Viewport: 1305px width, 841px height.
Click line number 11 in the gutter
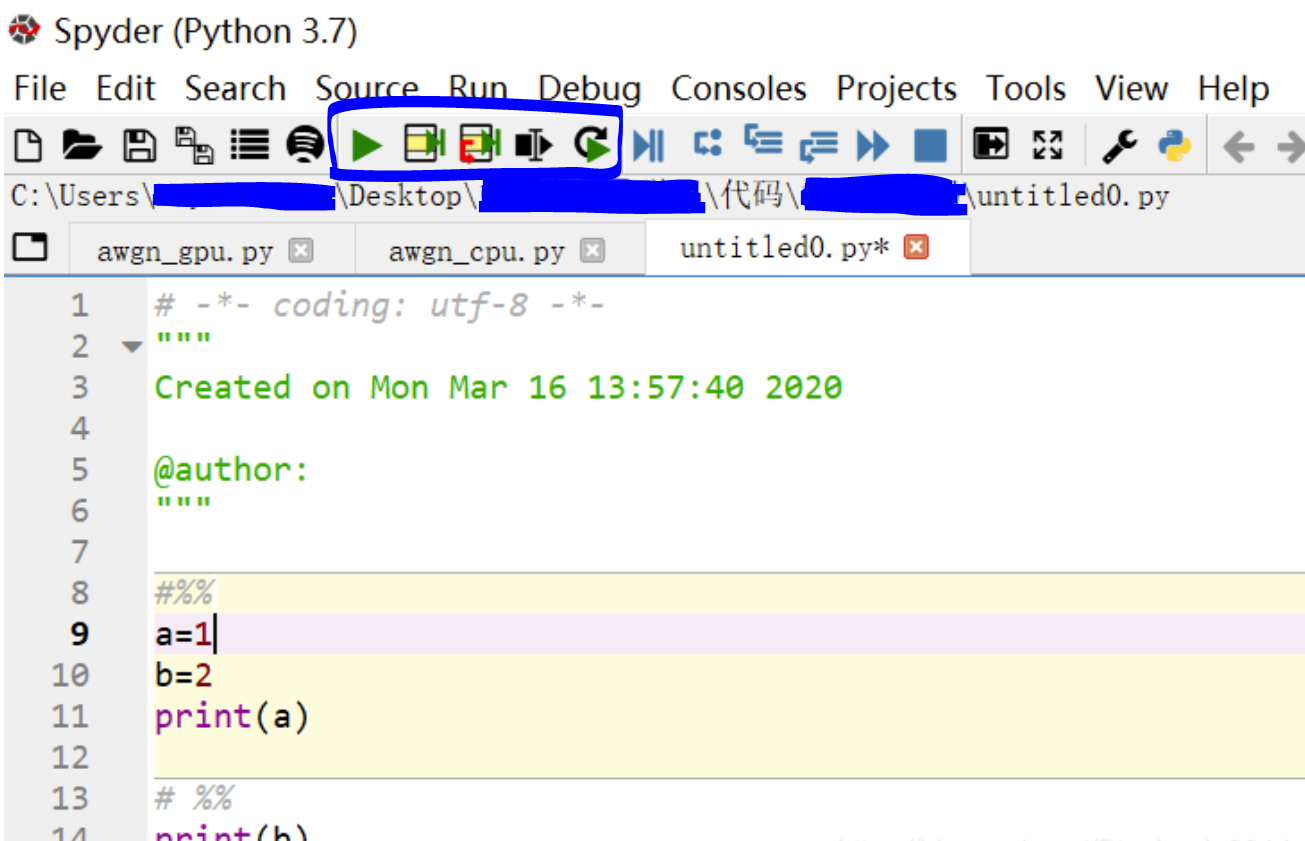click(70, 717)
